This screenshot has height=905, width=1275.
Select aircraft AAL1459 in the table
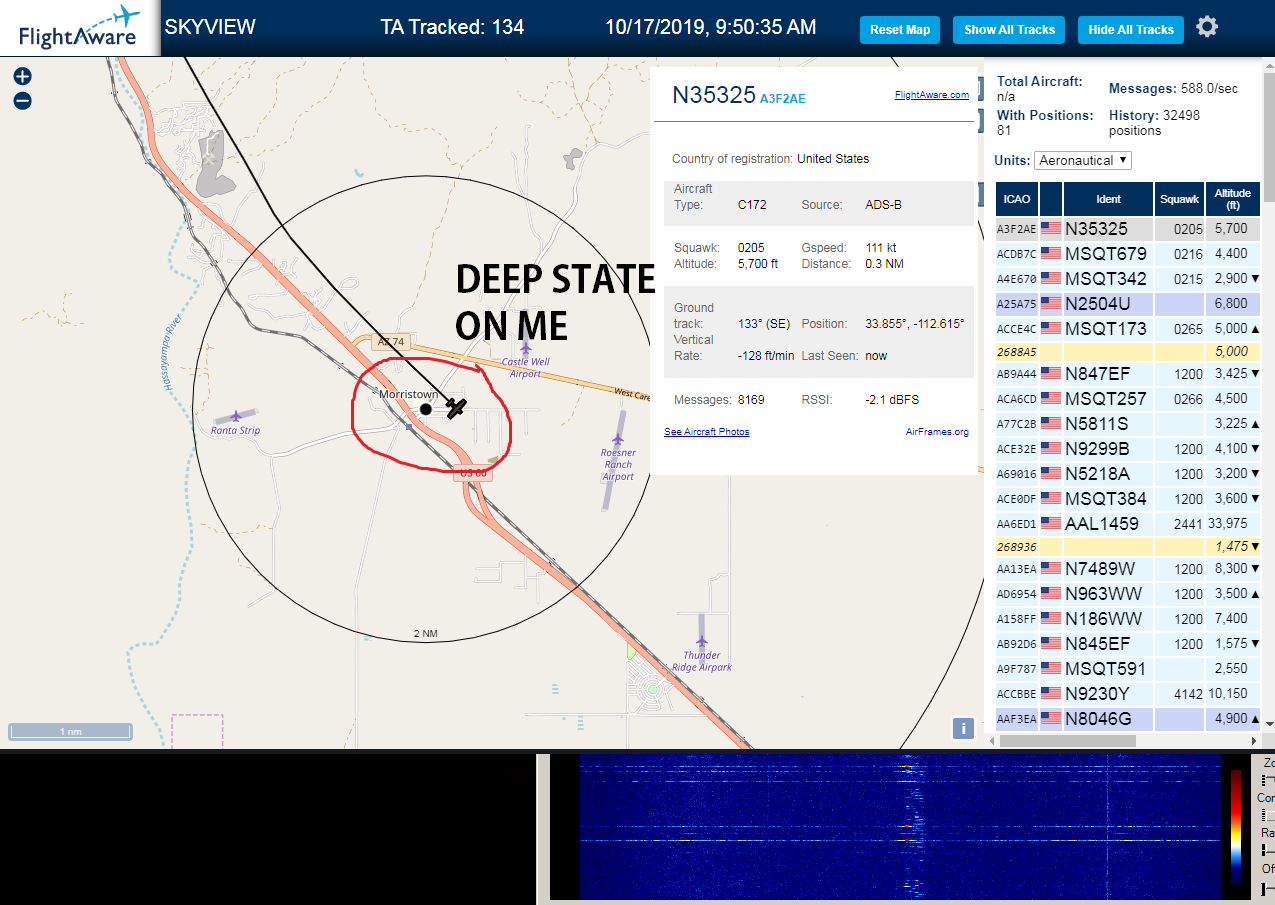coord(1128,523)
